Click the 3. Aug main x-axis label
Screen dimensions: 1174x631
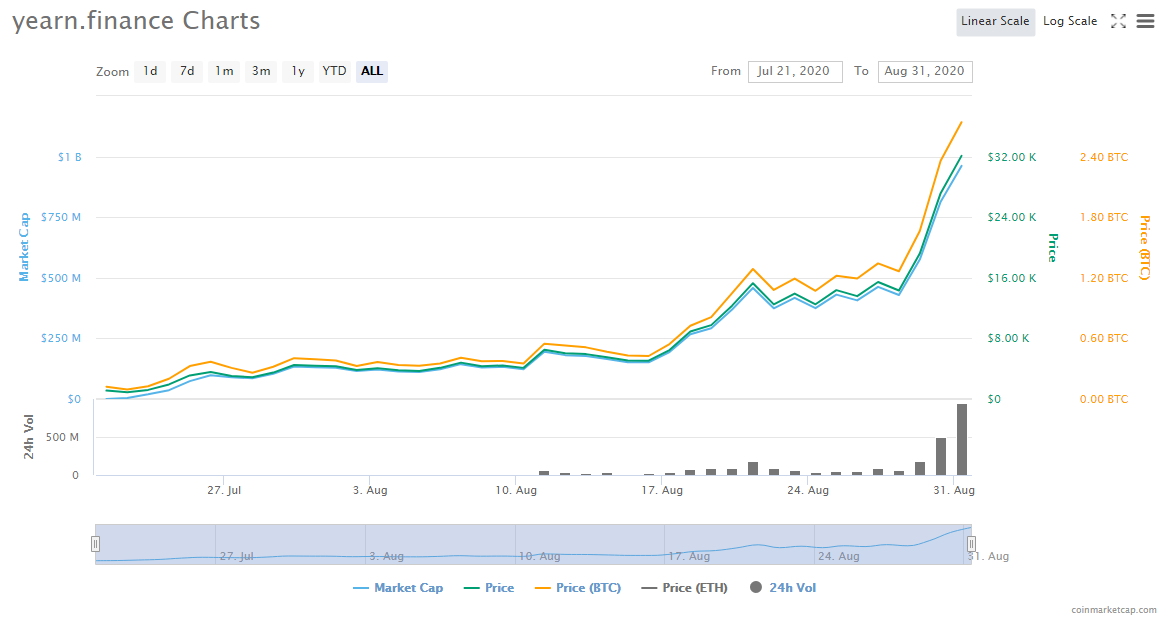371,490
